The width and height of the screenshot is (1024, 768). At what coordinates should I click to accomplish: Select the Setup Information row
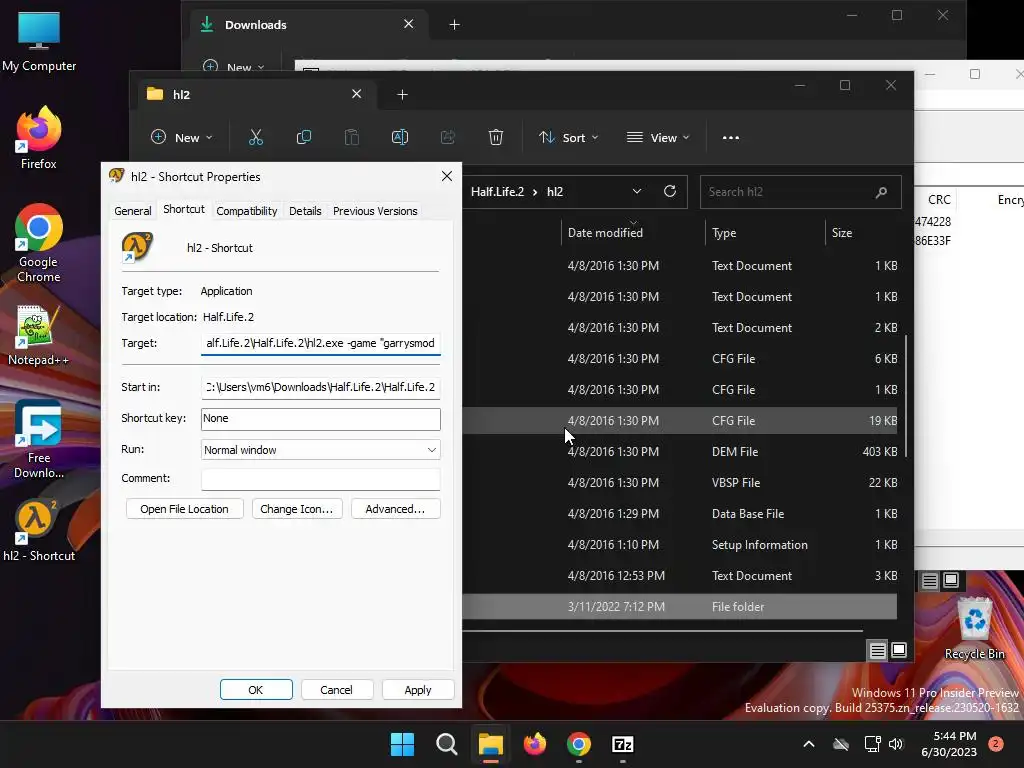[679, 545]
